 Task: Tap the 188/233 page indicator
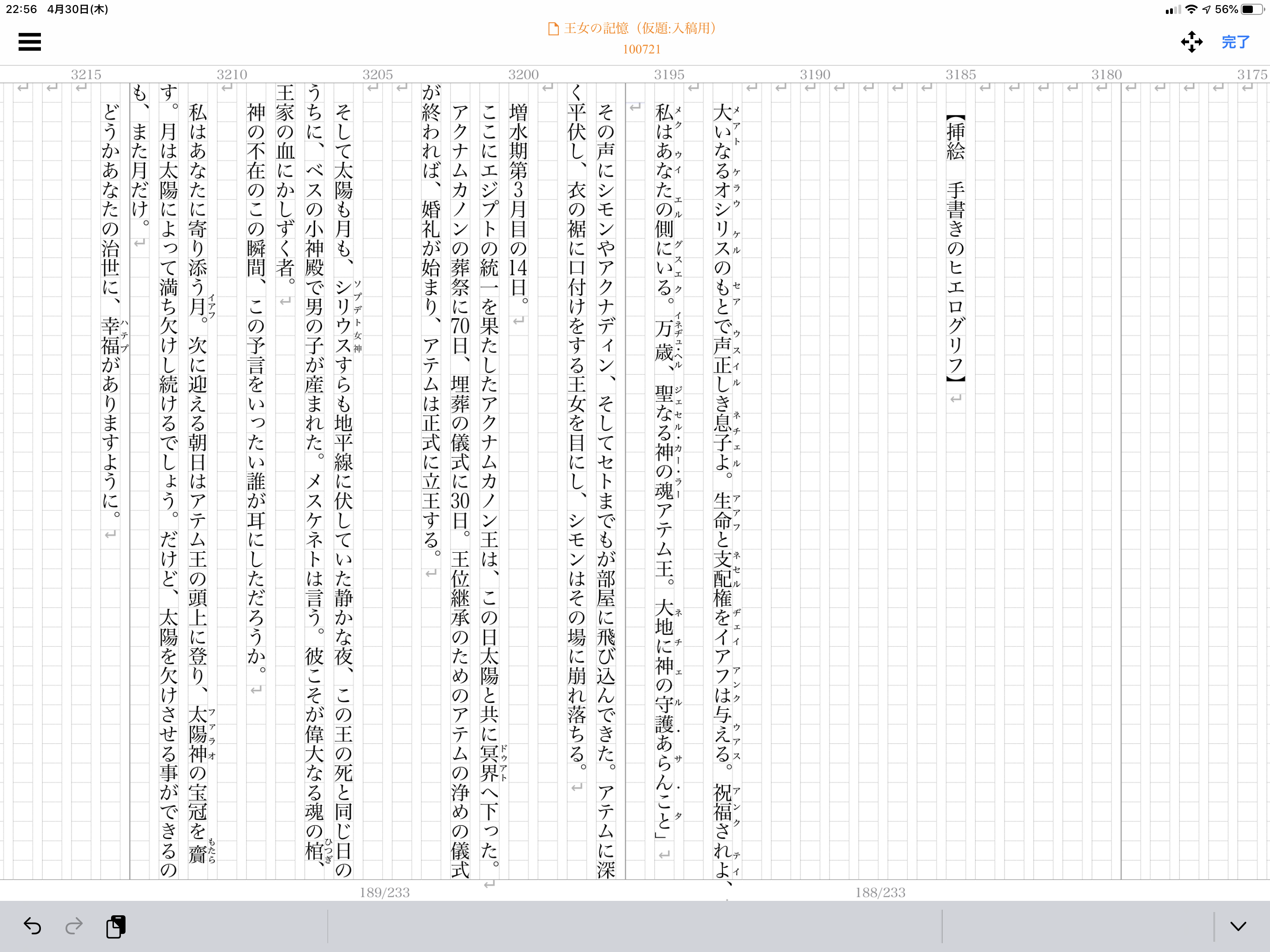880,892
